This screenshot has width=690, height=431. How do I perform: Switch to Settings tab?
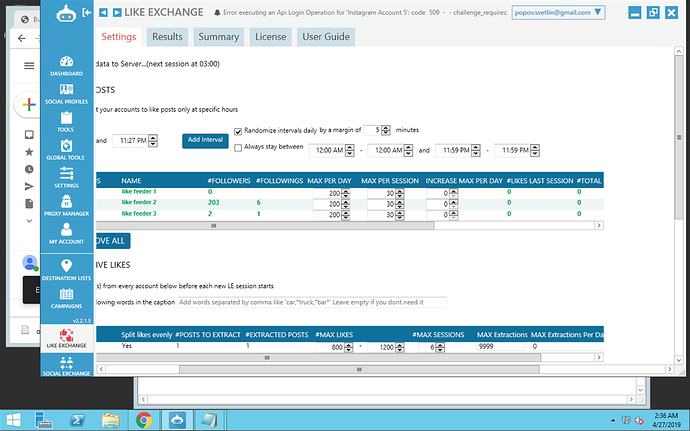click(x=119, y=37)
